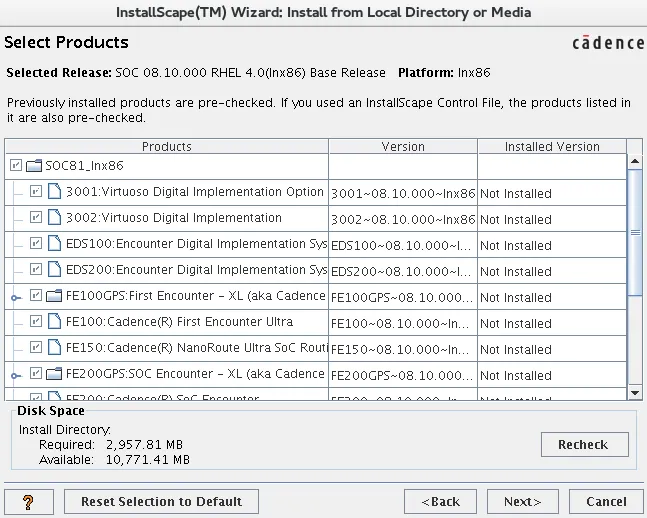The image size is (647, 518).
Task: Click the folder icon for FE100GPS:First Encounter
Action: (x=55, y=296)
